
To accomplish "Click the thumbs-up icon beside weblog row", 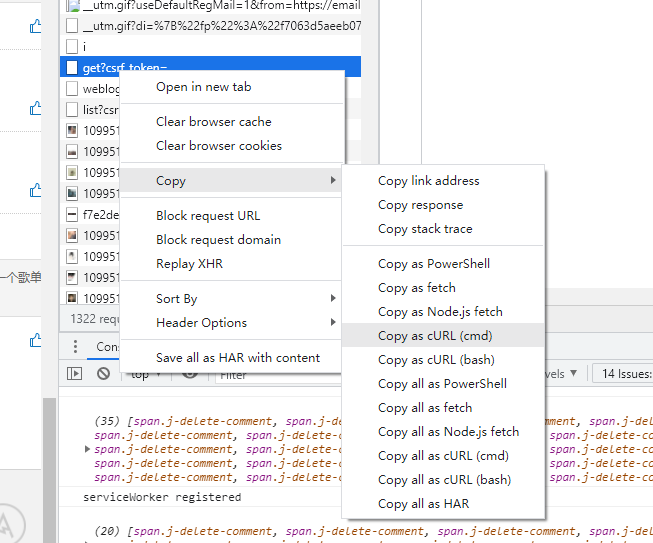I will (x=35, y=108).
